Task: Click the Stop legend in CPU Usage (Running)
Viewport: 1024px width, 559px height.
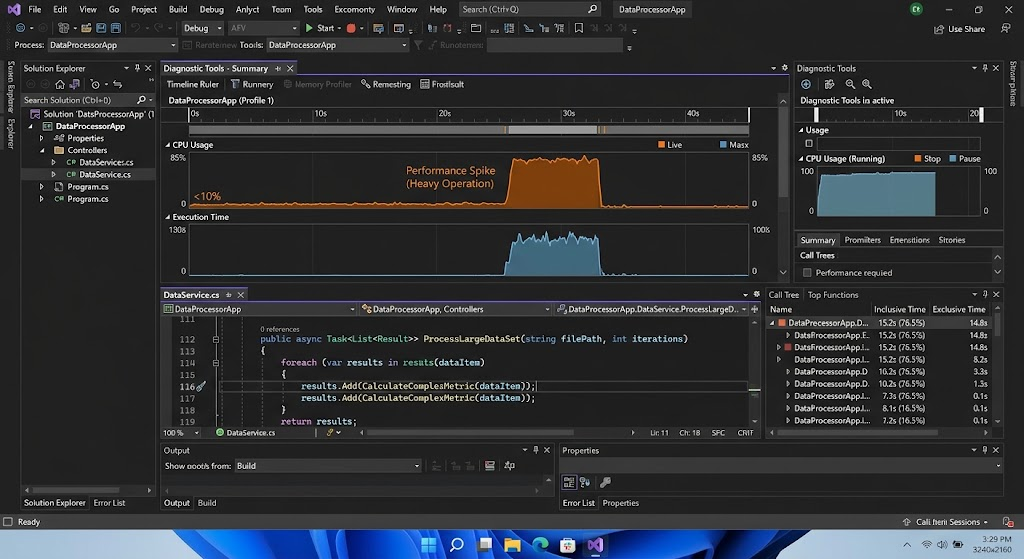Action: (927, 159)
